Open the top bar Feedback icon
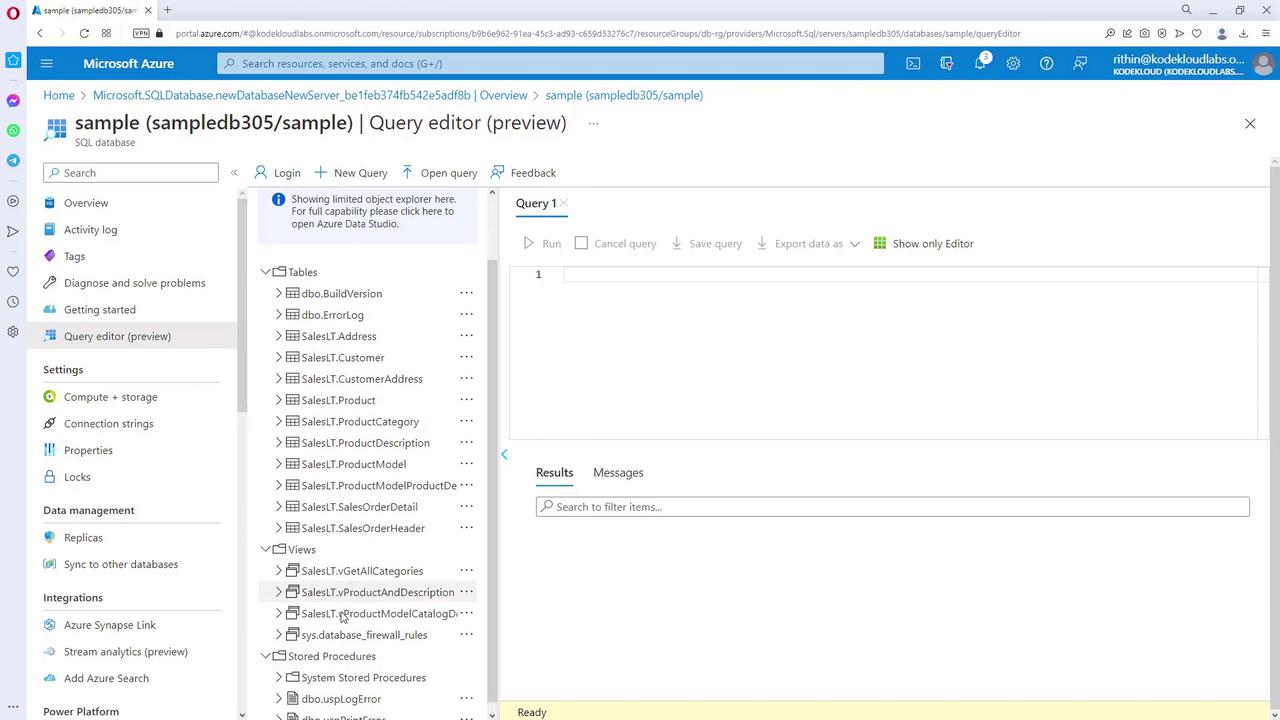The width and height of the screenshot is (1280, 720). point(1080,63)
